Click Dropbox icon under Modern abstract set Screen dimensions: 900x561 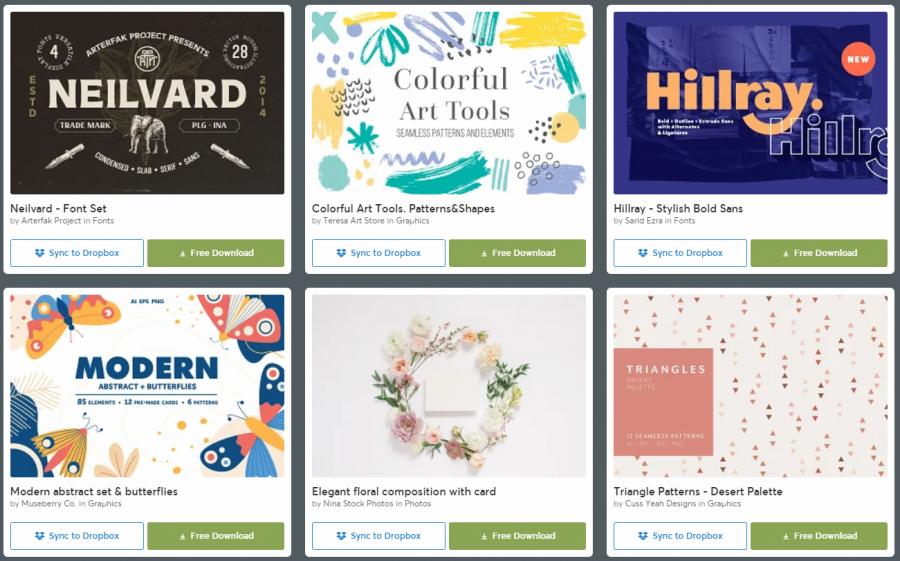[x=40, y=536]
